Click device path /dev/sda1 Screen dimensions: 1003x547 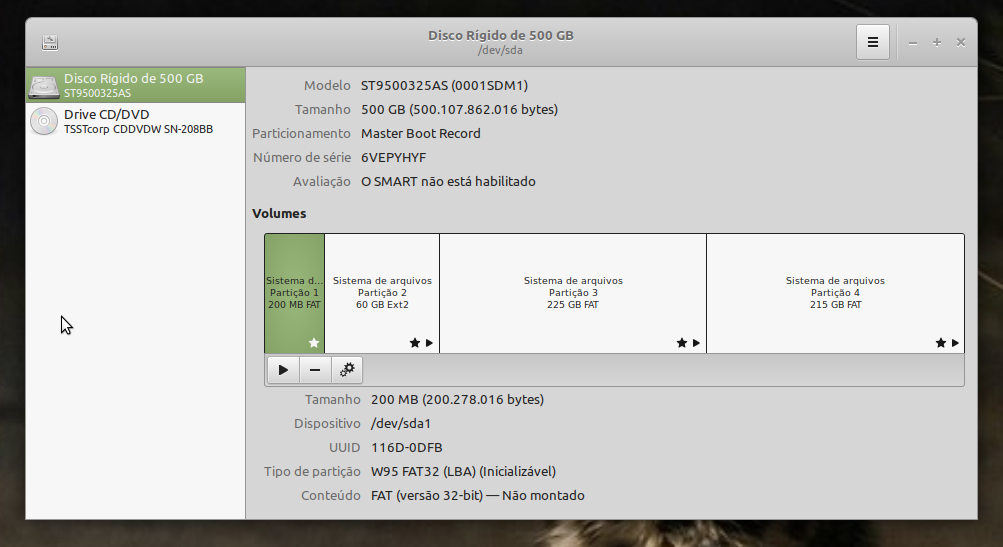[401, 424]
